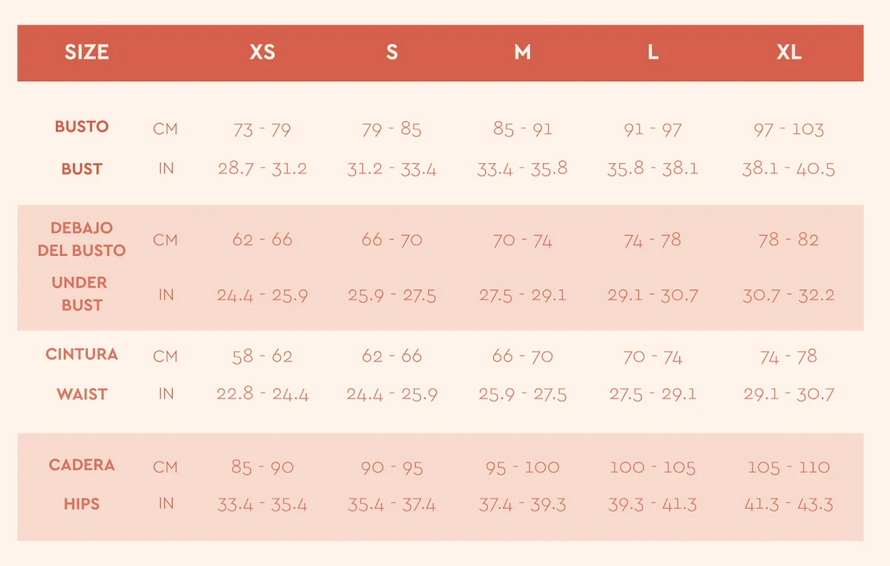Select the 58 - 62 waist value
Screen dimensions: 890x566
(262, 356)
